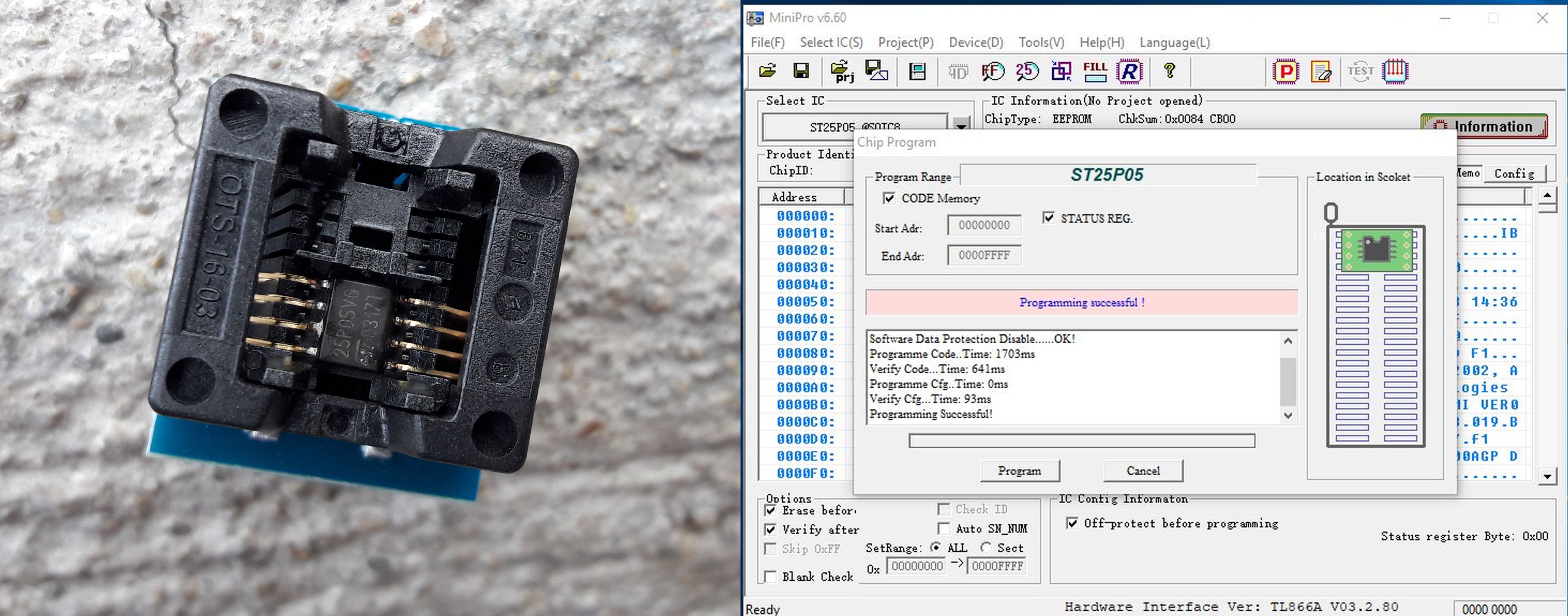Image resolution: width=1568 pixels, height=616 pixels.
Task: Click the open file folder icon
Action: tap(767, 71)
